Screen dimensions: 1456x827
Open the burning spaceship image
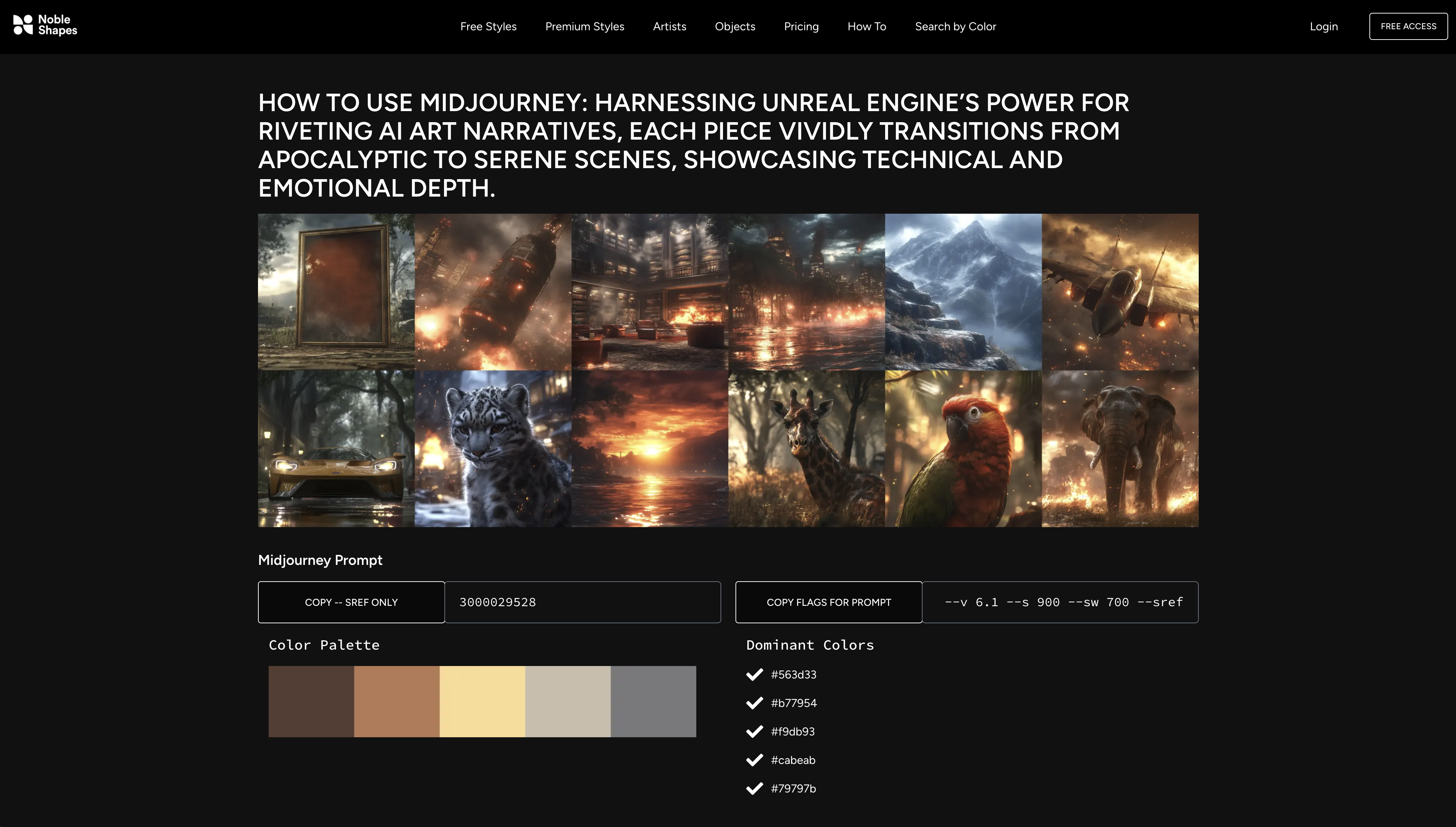[x=493, y=292]
